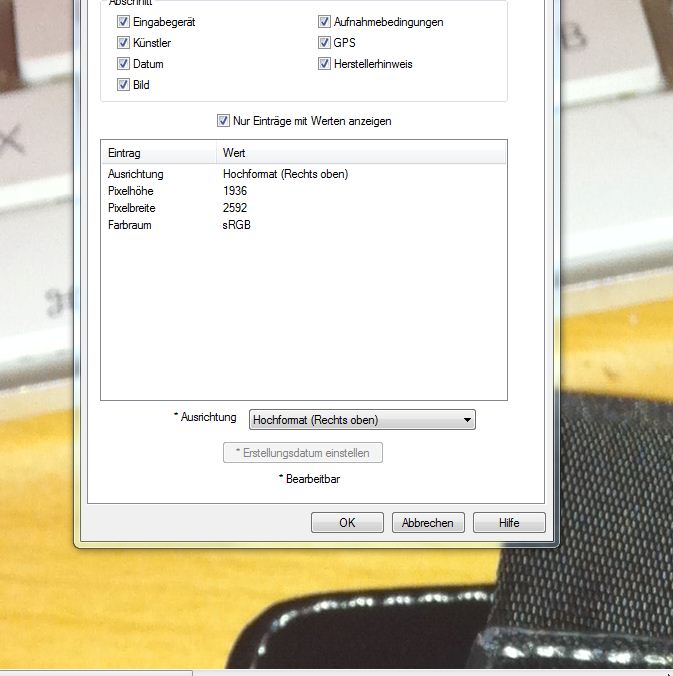Uncheck 'Nur Einträge mit Werten anzeigen'
Viewport: 673px width, 676px height.
coord(223,121)
